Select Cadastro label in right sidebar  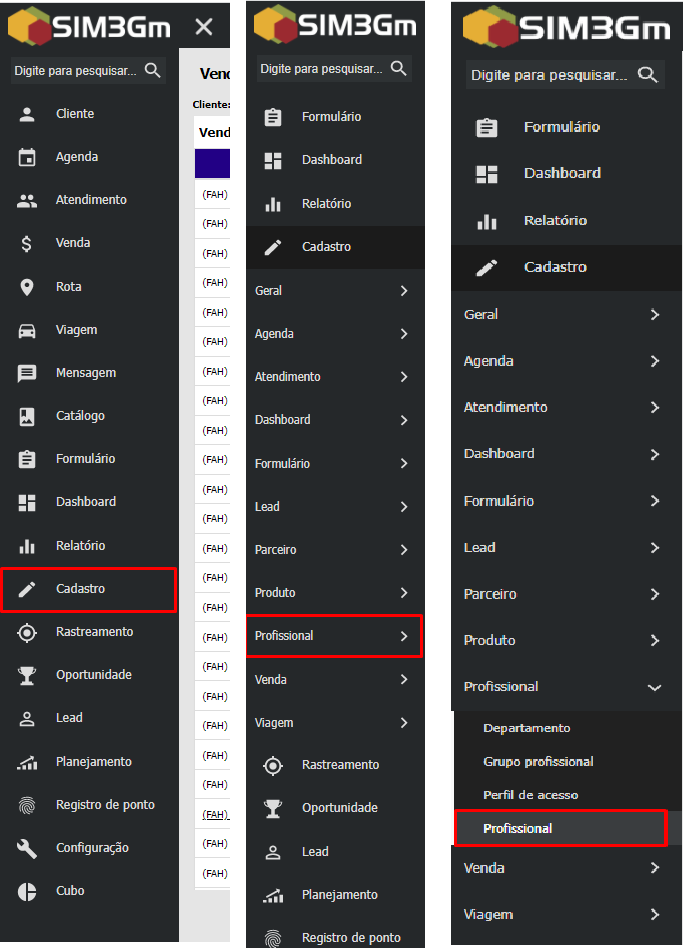555,268
